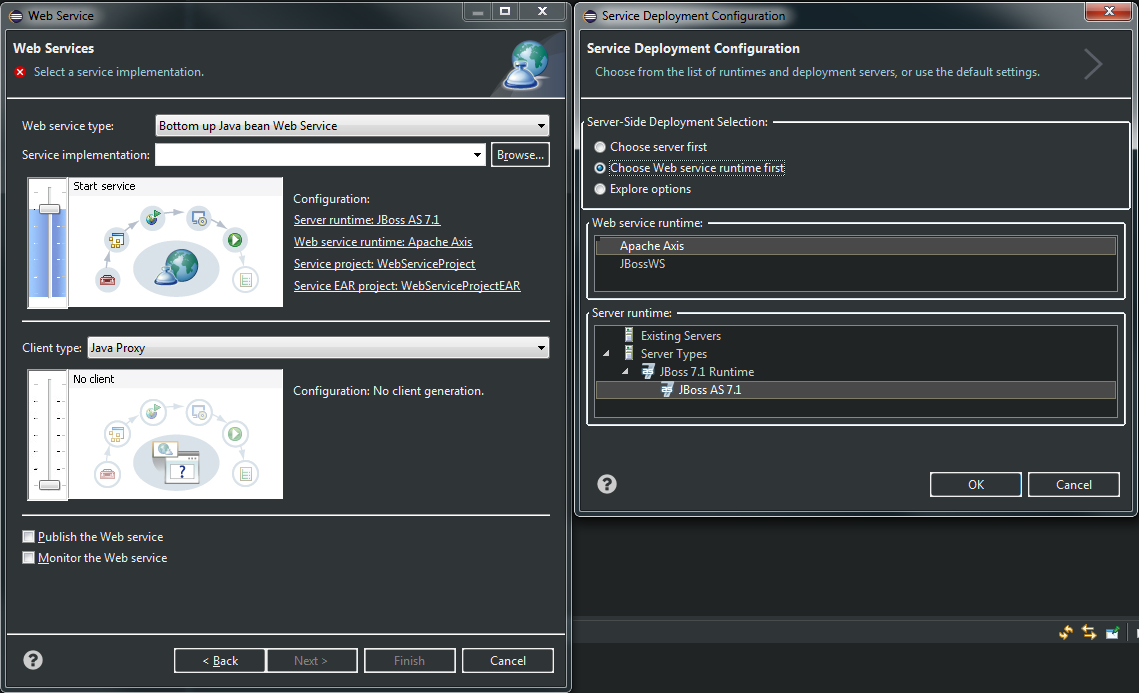Click the No client slider handle
The height and width of the screenshot is (693, 1139).
point(49,485)
